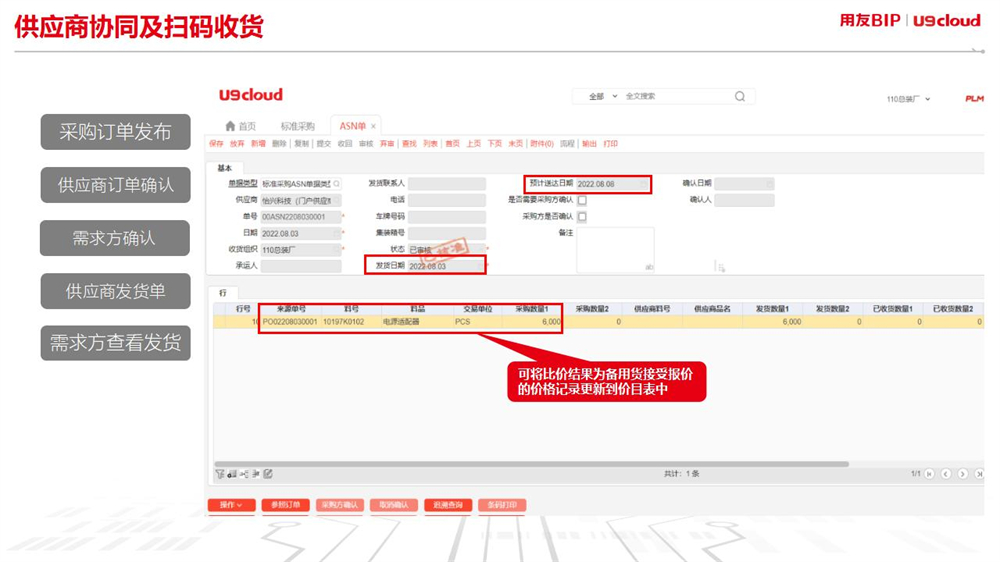Select the 基本 section tab
1000x562 pixels.
click(x=224, y=168)
